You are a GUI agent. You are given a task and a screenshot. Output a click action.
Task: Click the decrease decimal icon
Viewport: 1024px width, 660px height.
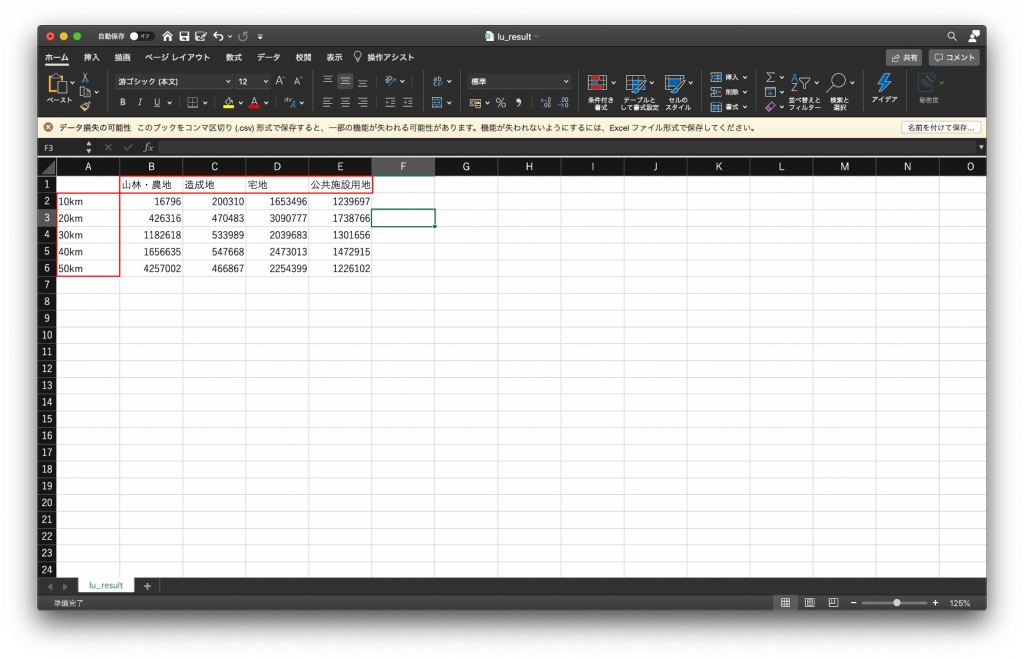pos(564,102)
